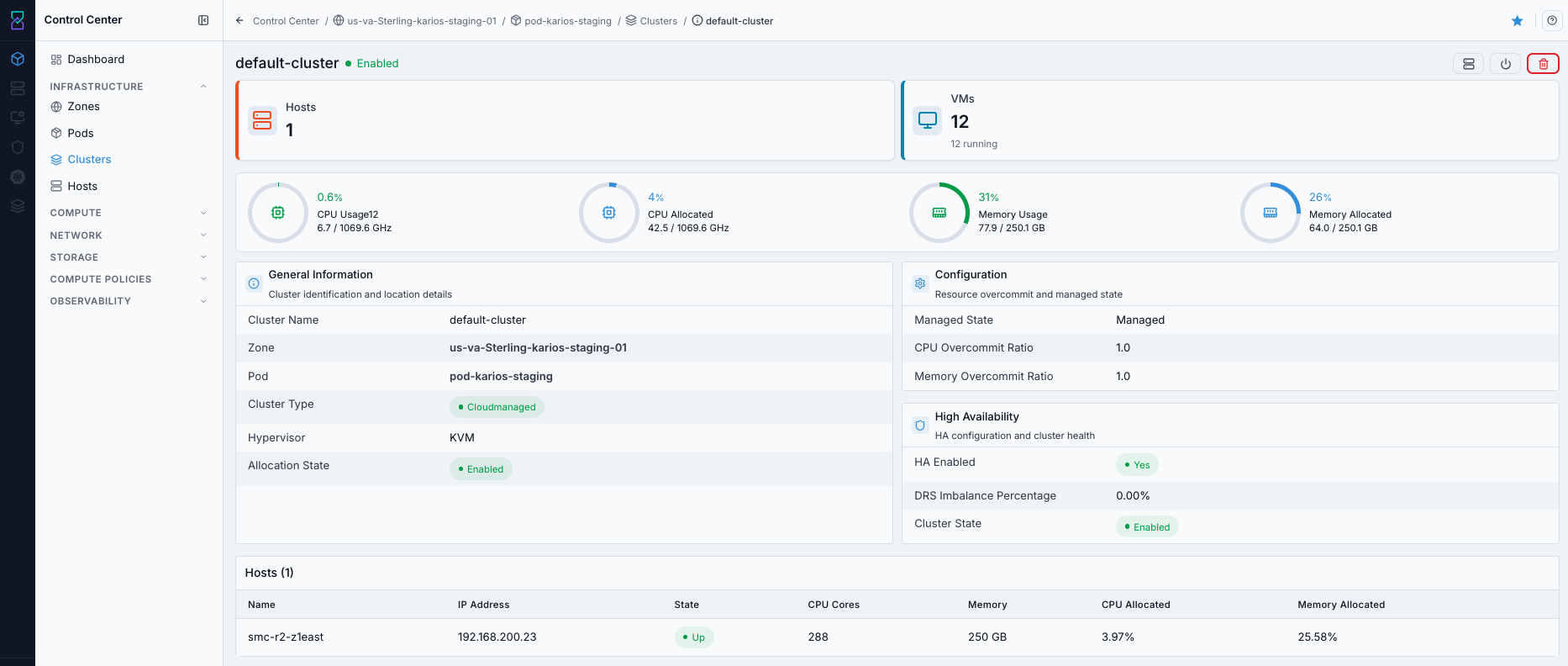Click the cube icon in left rail

(x=18, y=59)
